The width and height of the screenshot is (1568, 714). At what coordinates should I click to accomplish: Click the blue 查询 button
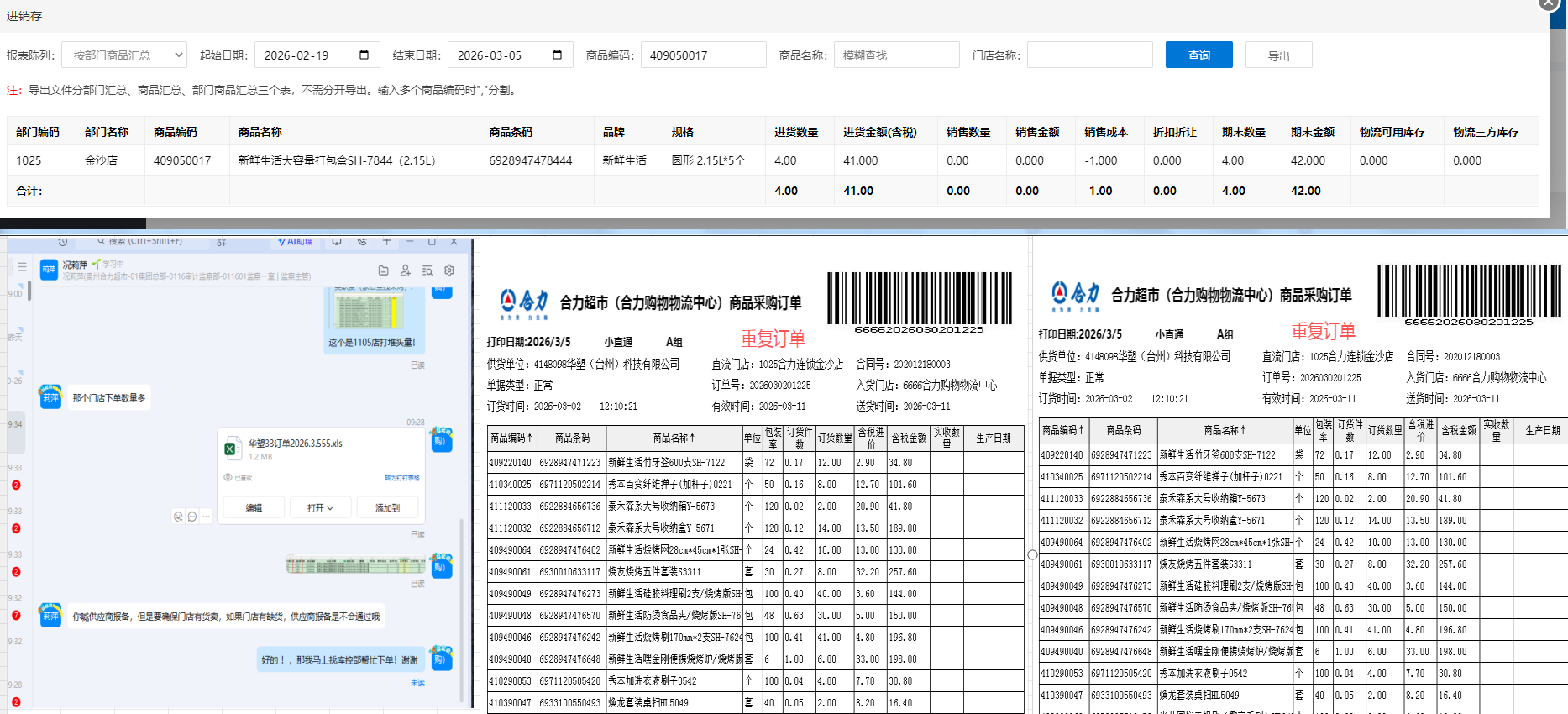pyautogui.click(x=1198, y=55)
